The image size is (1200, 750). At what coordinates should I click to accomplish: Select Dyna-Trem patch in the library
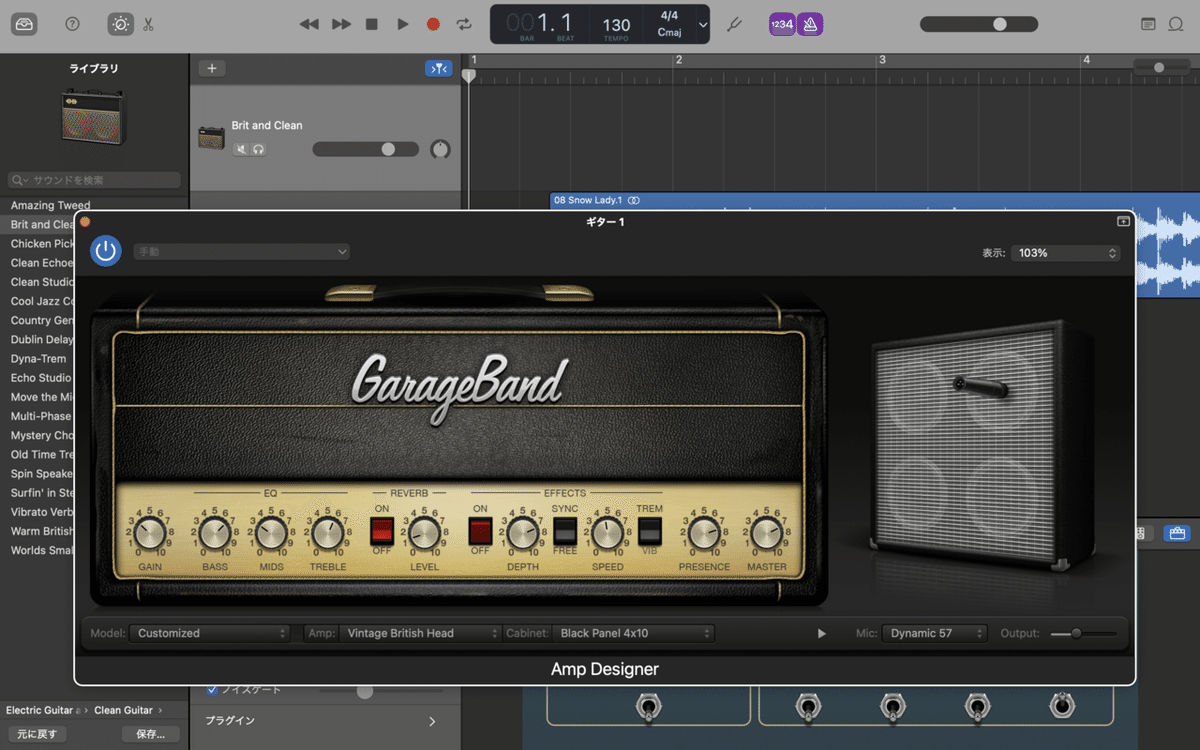pyautogui.click(x=38, y=358)
